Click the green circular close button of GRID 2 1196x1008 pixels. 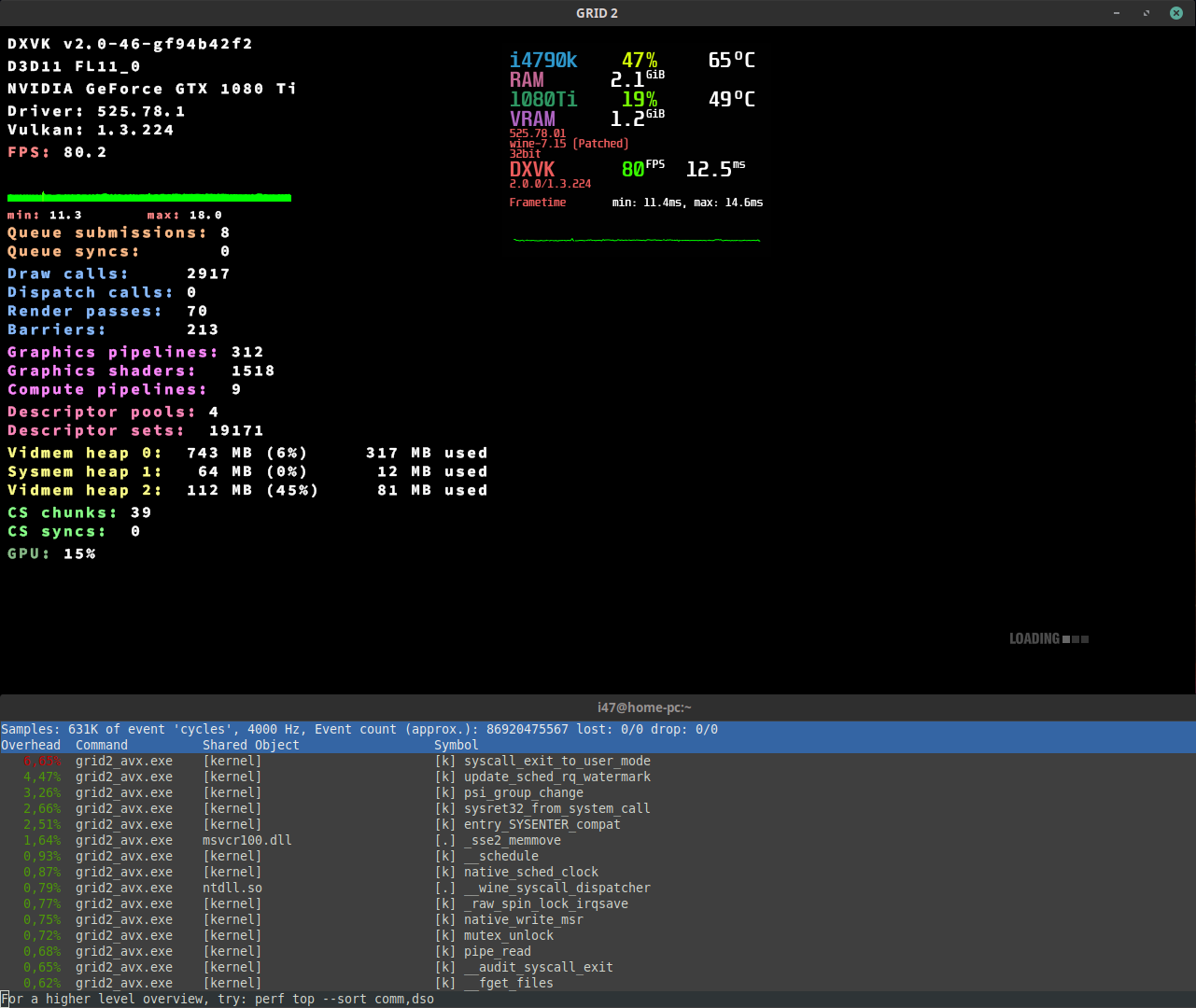pos(1175,13)
